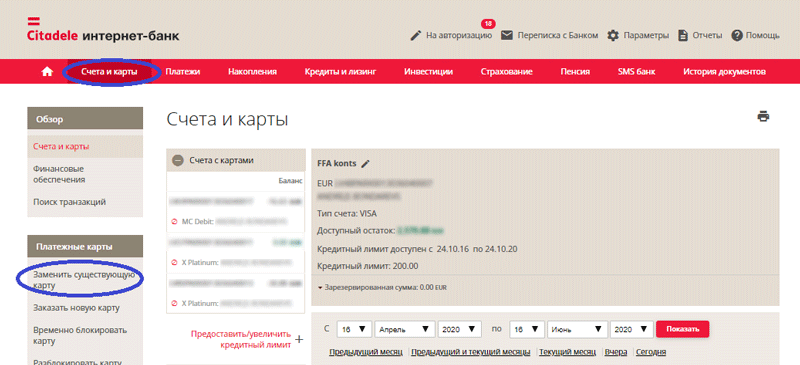Click Временно блокировать карту
The width and height of the screenshot is (800, 365).
tap(80, 335)
